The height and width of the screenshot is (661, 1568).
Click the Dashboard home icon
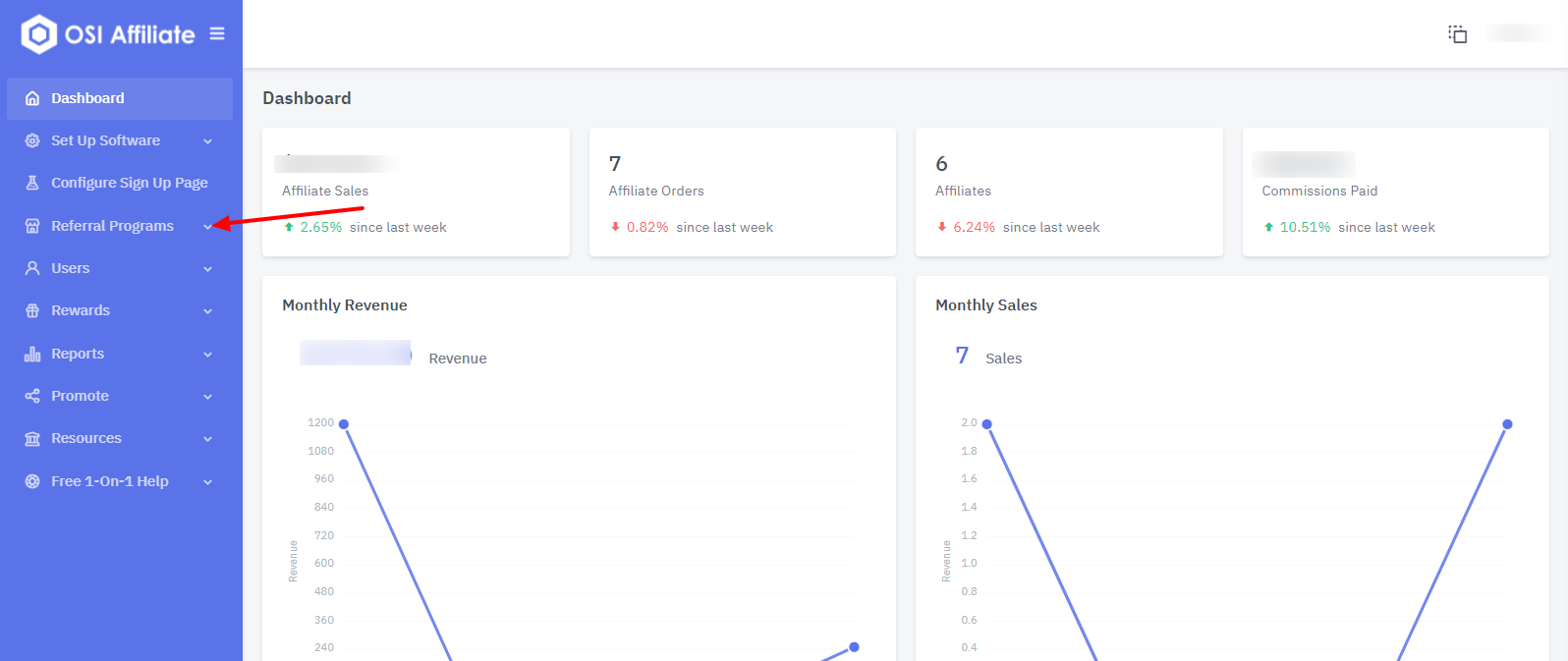pyautogui.click(x=32, y=98)
